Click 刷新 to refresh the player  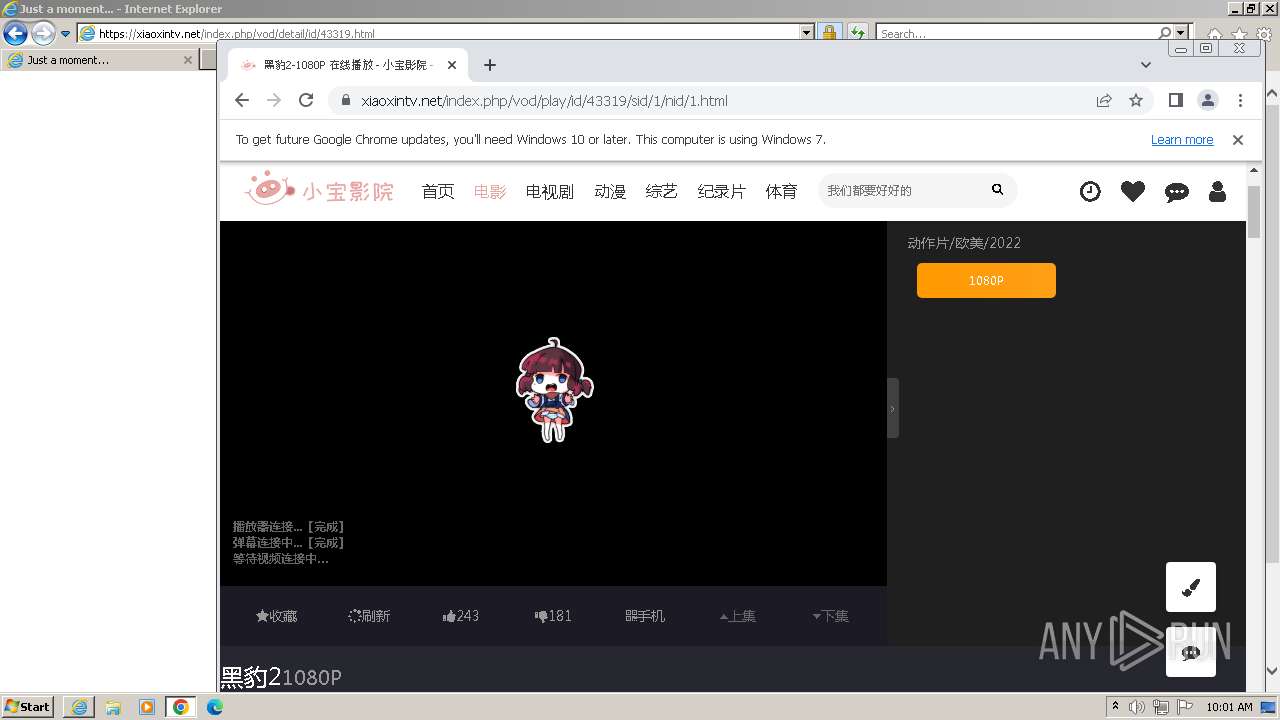[x=369, y=616]
